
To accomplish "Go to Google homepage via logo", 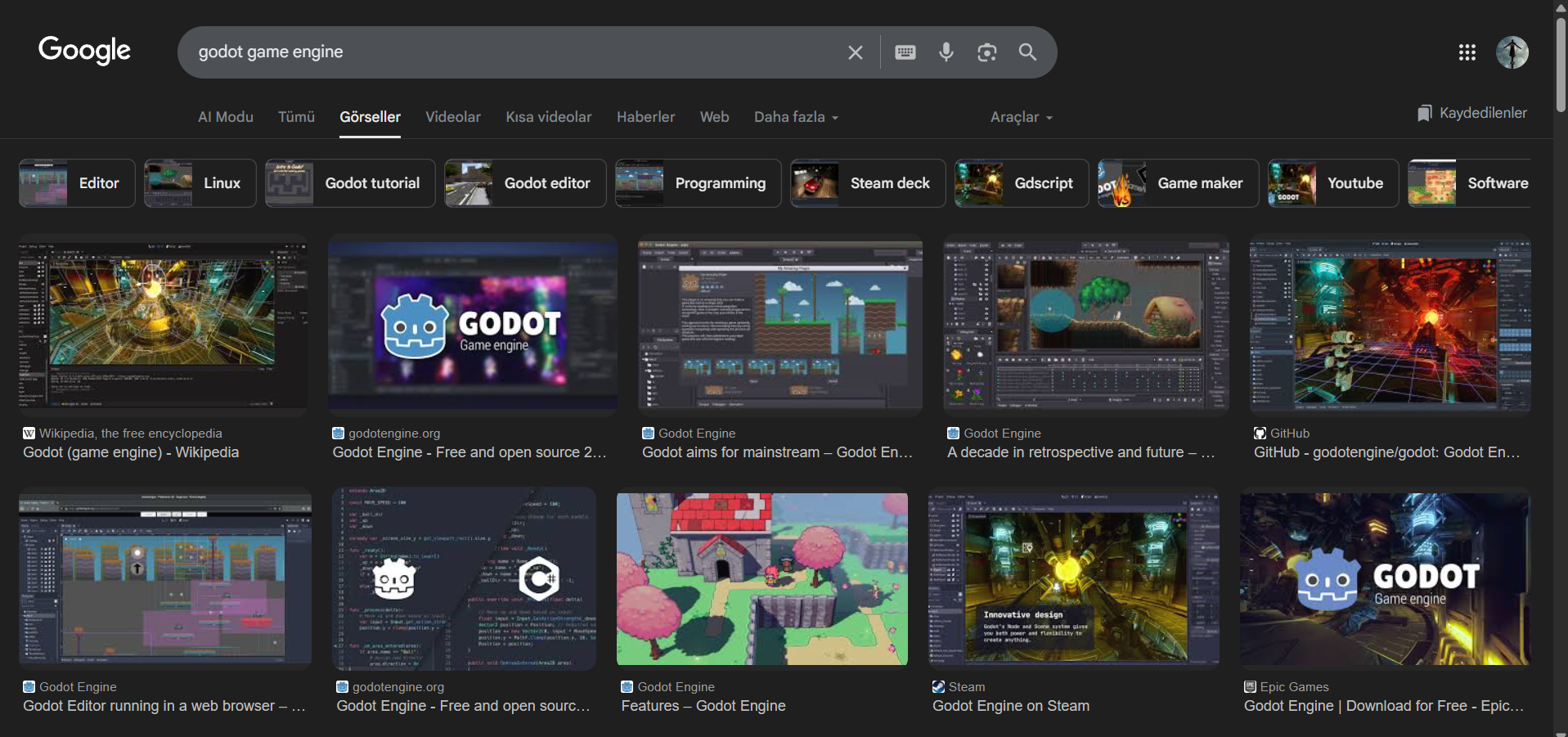I will [x=84, y=51].
